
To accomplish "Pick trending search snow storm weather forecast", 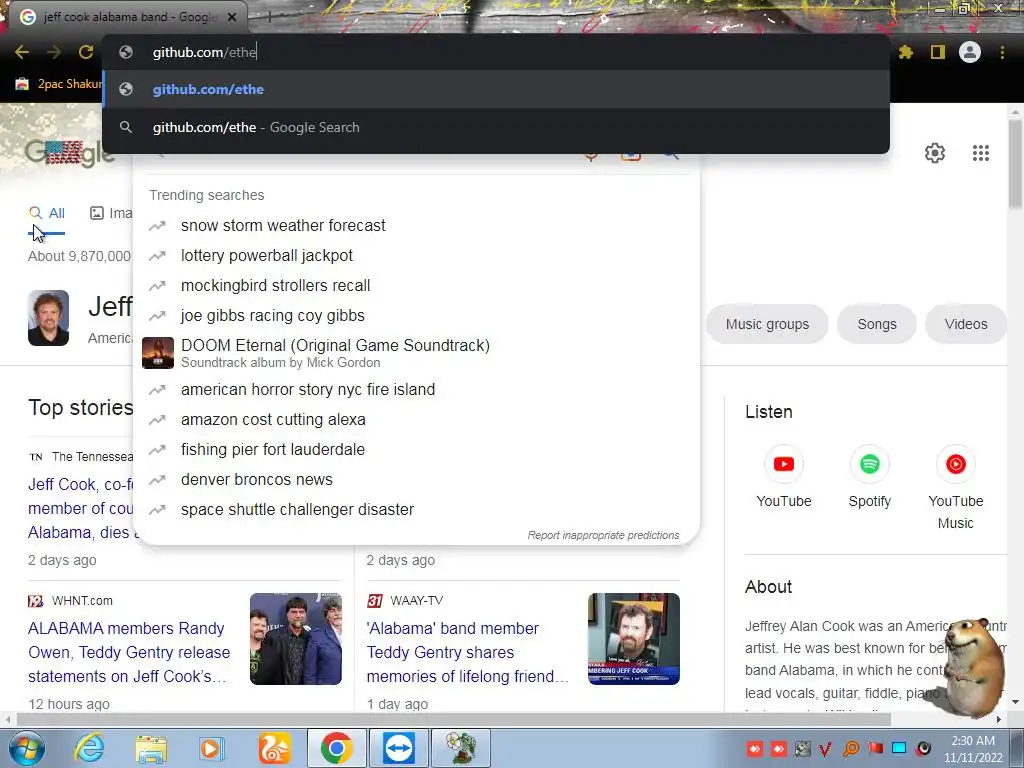I will (x=416, y=225).
